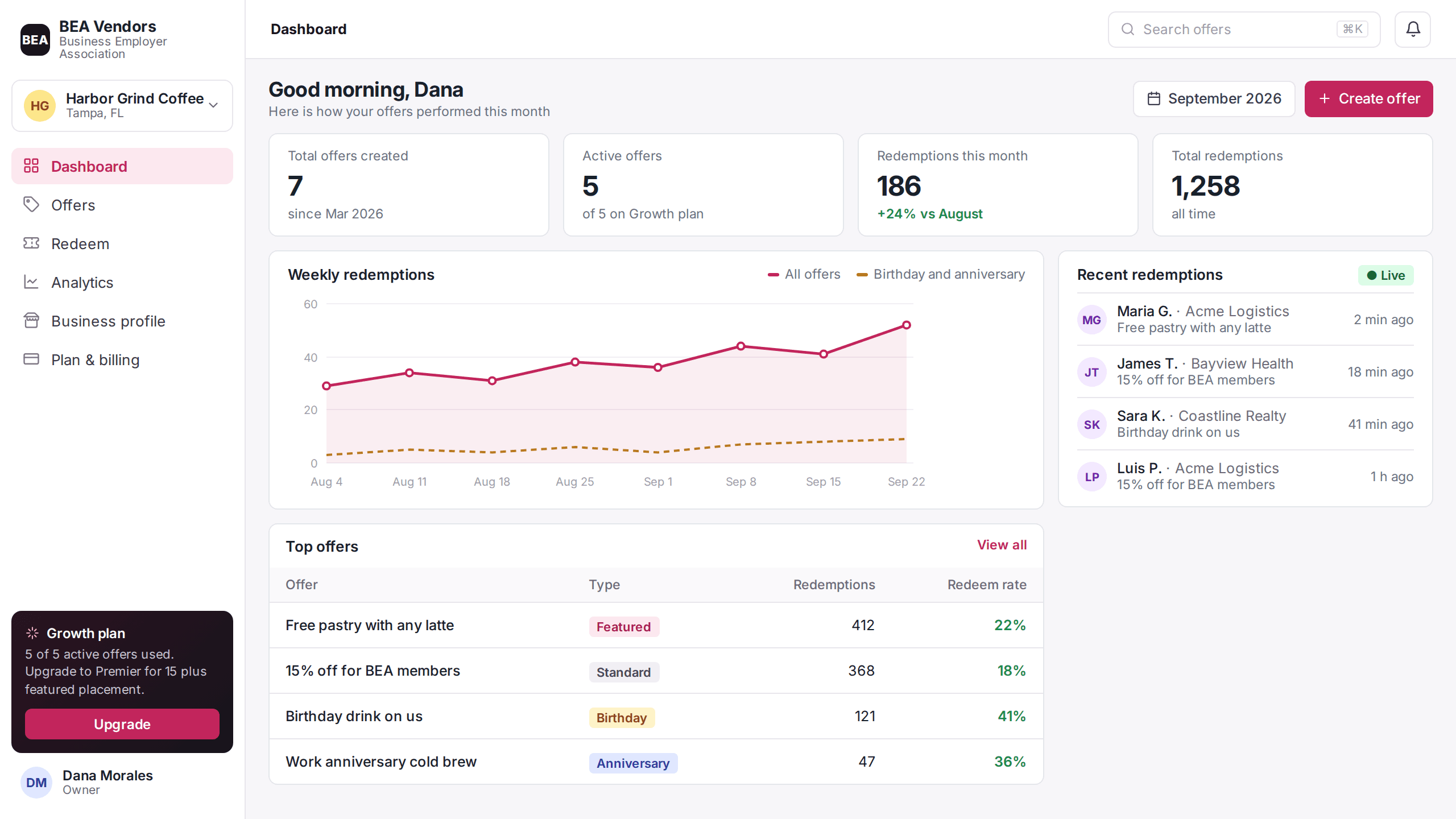This screenshot has height=819, width=1456.
Task: Open the Total redemptions card
Action: pos(1293,185)
